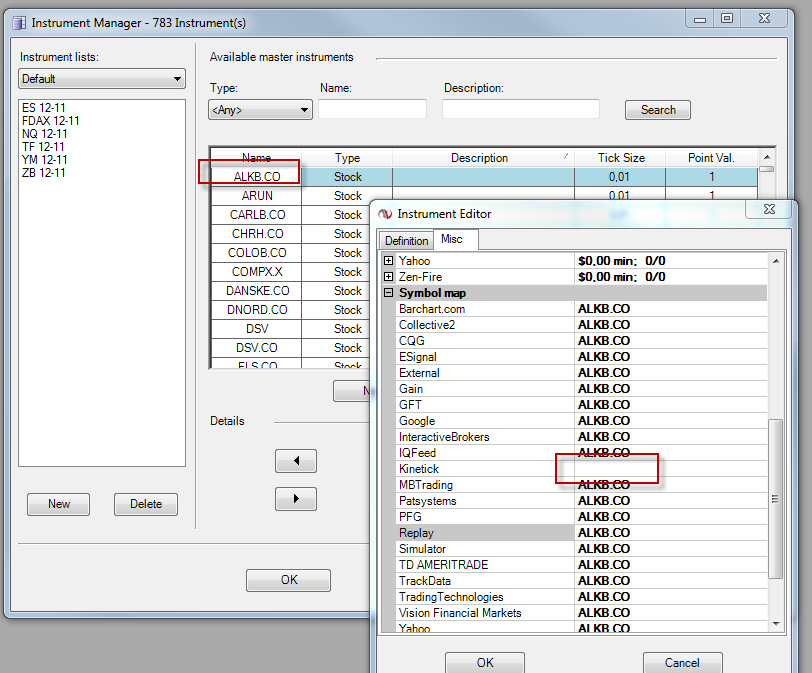Open the Instrument lists Default dropdown
This screenshot has width=812, height=673.
click(102, 79)
